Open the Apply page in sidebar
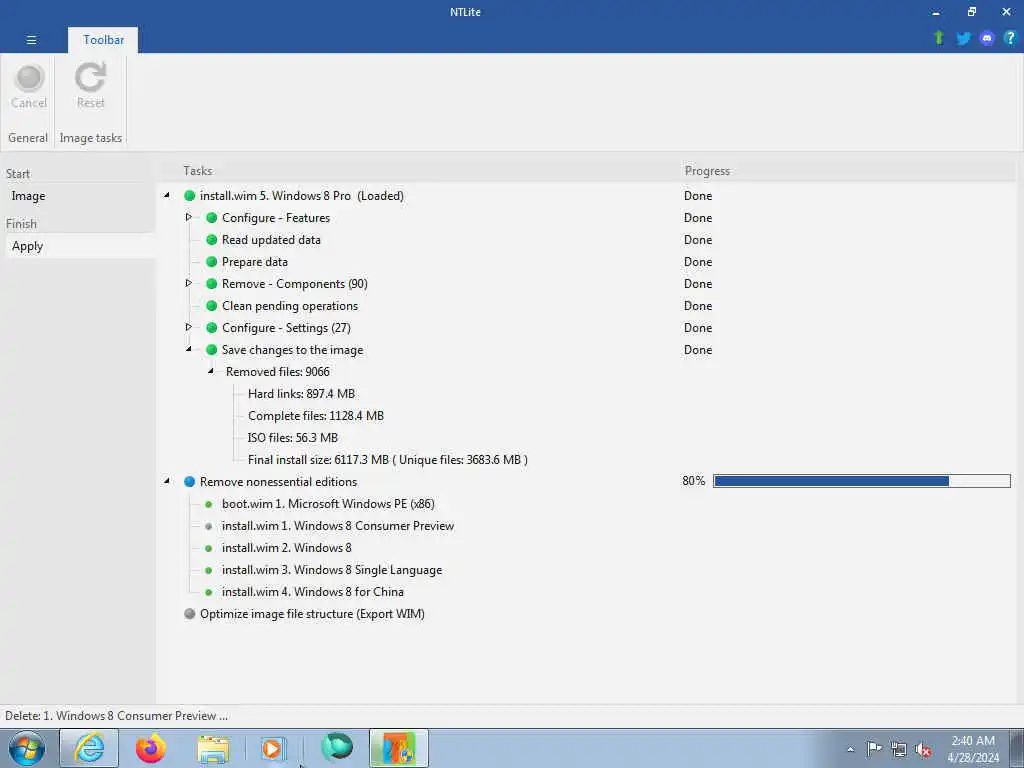This screenshot has height=768, width=1024. [27, 246]
